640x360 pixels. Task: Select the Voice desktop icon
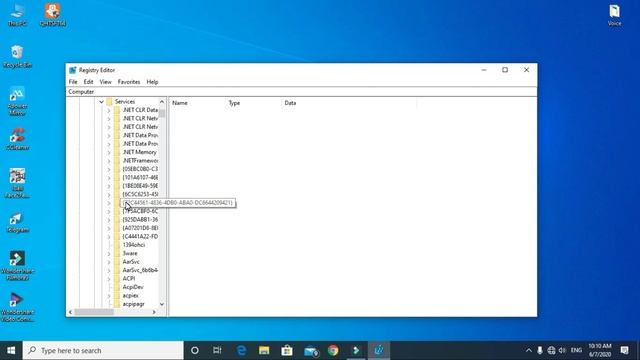tap(614, 15)
